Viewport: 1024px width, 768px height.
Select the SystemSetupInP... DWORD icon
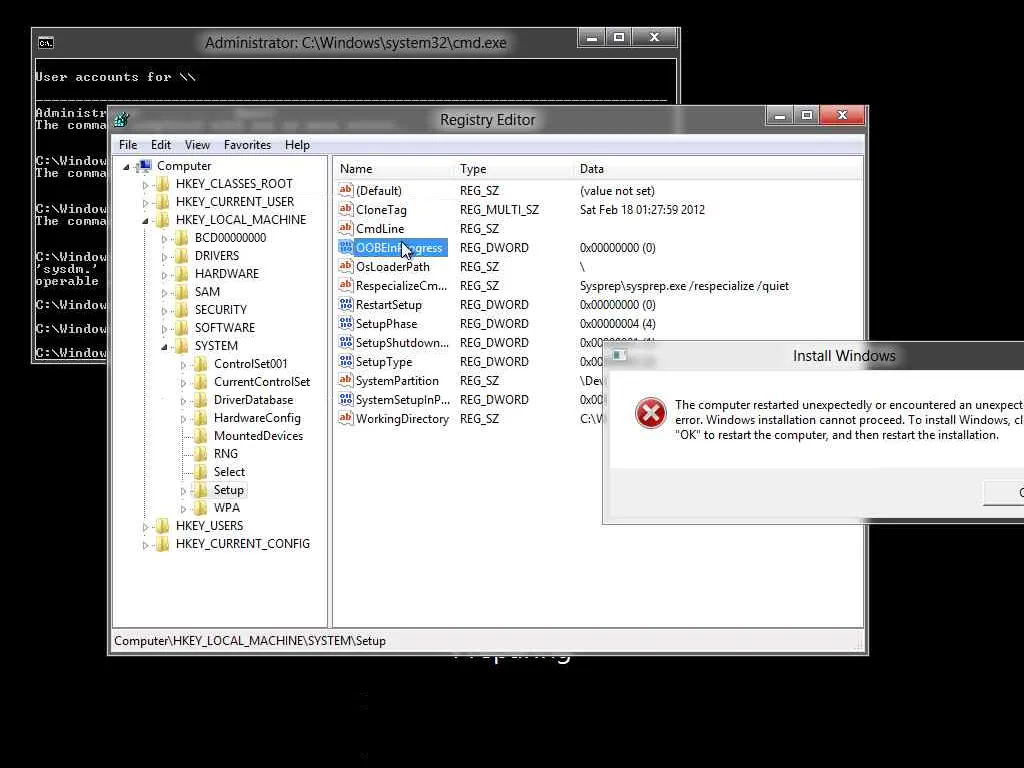click(345, 399)
